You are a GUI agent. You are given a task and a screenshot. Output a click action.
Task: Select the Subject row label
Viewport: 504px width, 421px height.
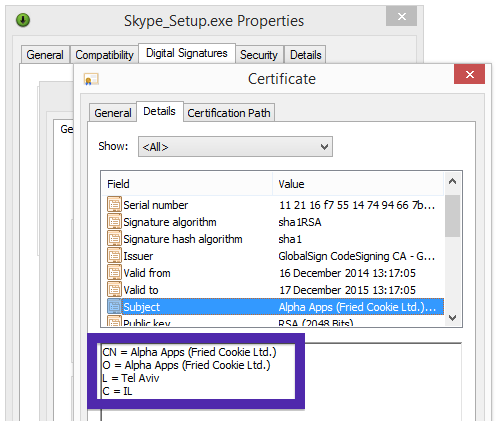coord(141,307)
